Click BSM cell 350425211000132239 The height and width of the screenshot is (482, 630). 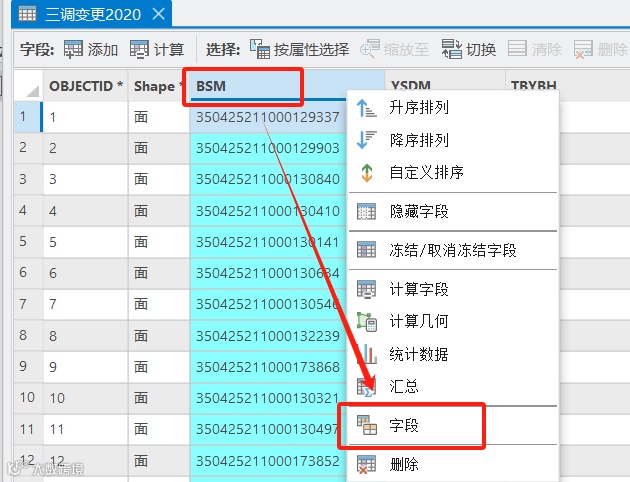(268, 335)
